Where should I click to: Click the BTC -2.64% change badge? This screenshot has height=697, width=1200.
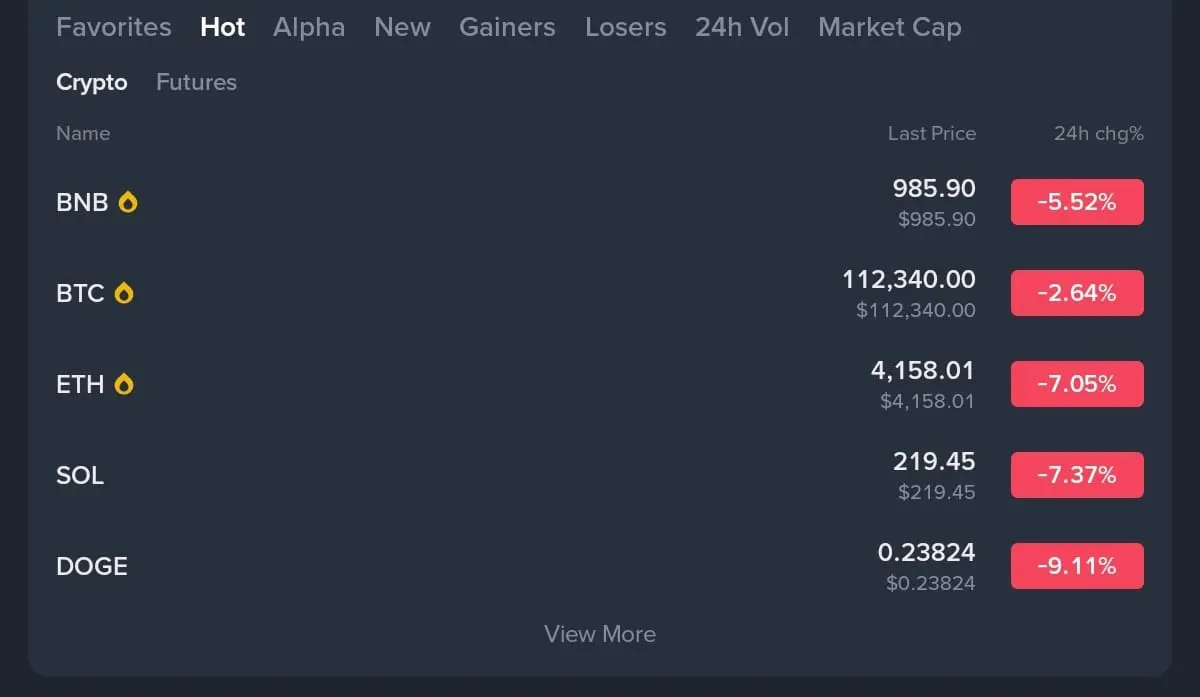click(1077, 293)
